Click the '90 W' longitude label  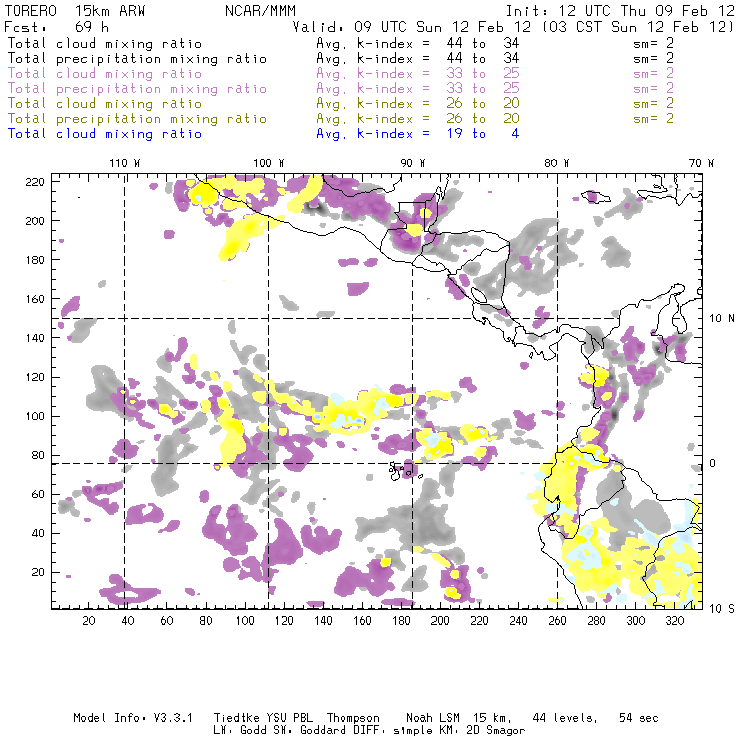[413, 163]
